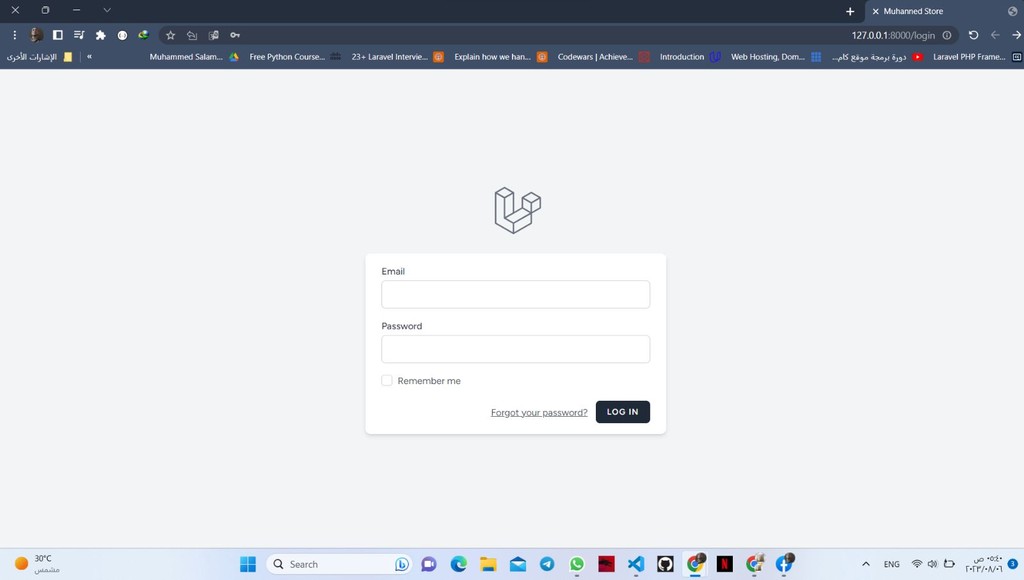Toggle the browser side panel icon
Screen dimensions: 1024x580
57,35
